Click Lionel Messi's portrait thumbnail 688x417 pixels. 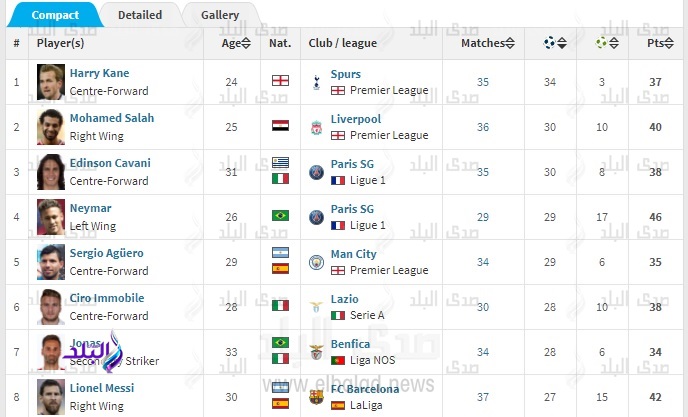click(x=51, y=396)
